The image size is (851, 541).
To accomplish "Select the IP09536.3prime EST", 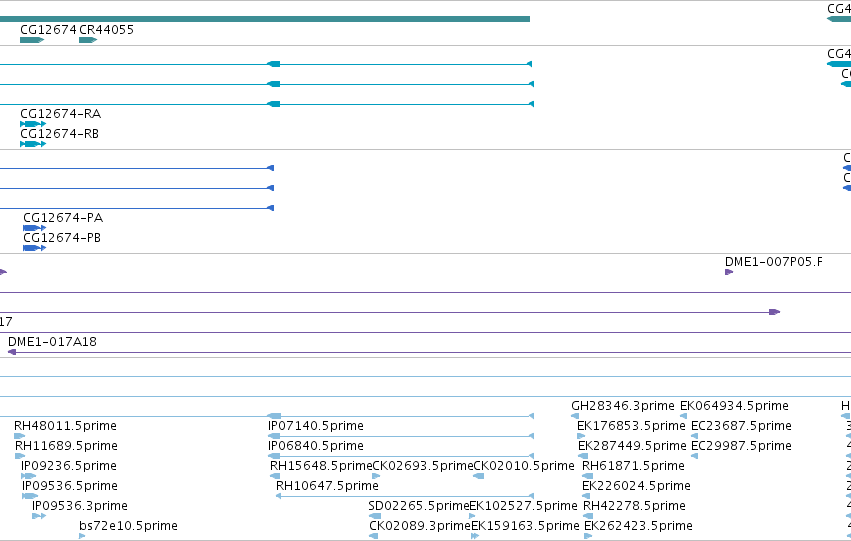I will [x=39, y=516].
